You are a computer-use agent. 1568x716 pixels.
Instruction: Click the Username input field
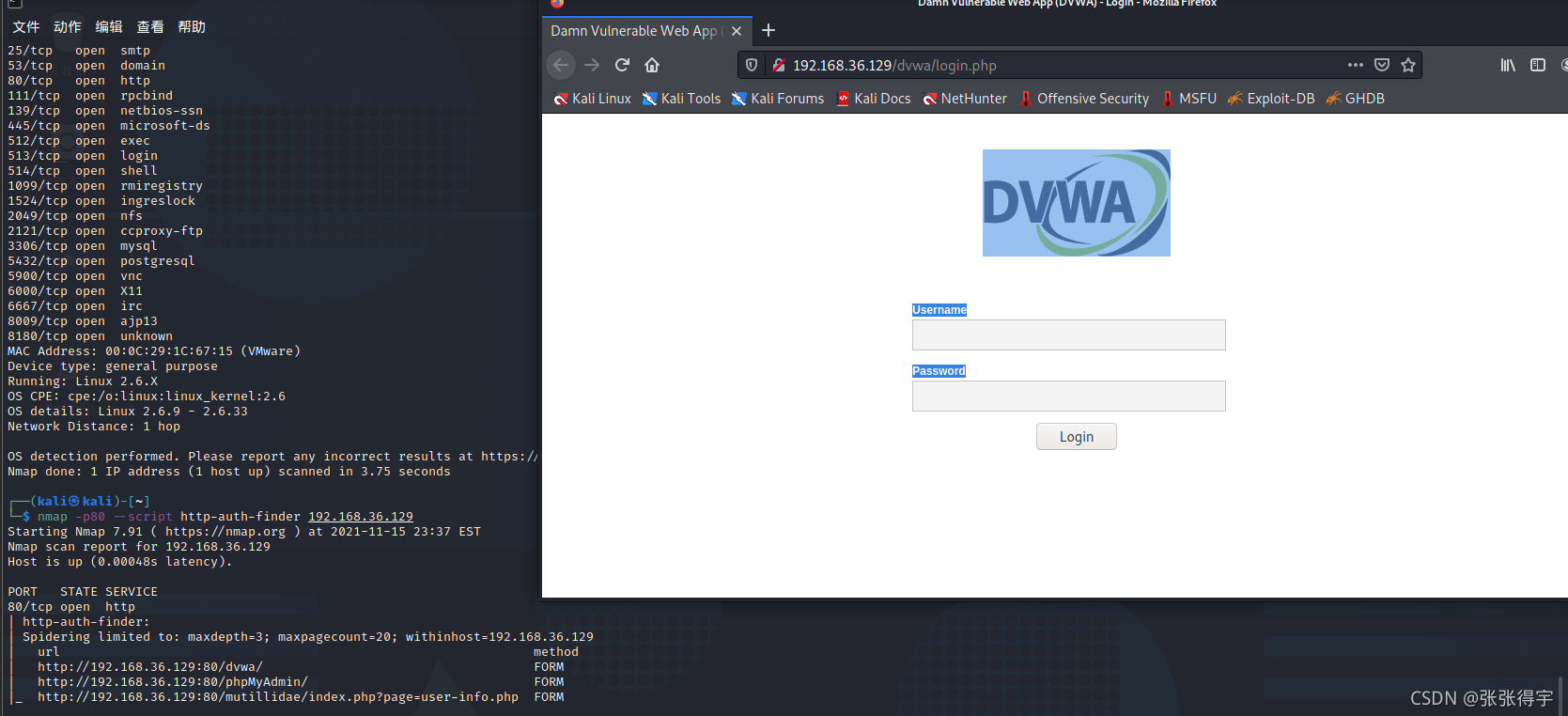coord(1068,335)
